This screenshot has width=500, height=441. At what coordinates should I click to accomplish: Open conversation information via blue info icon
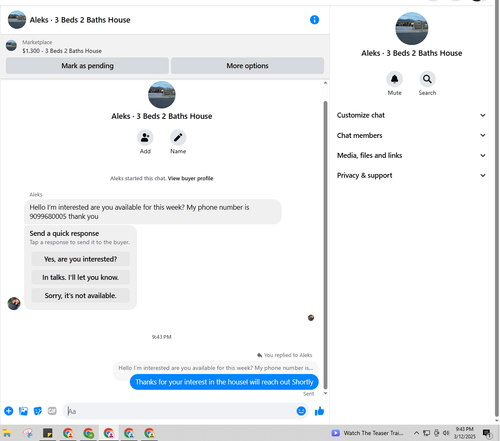pos(314,20)
